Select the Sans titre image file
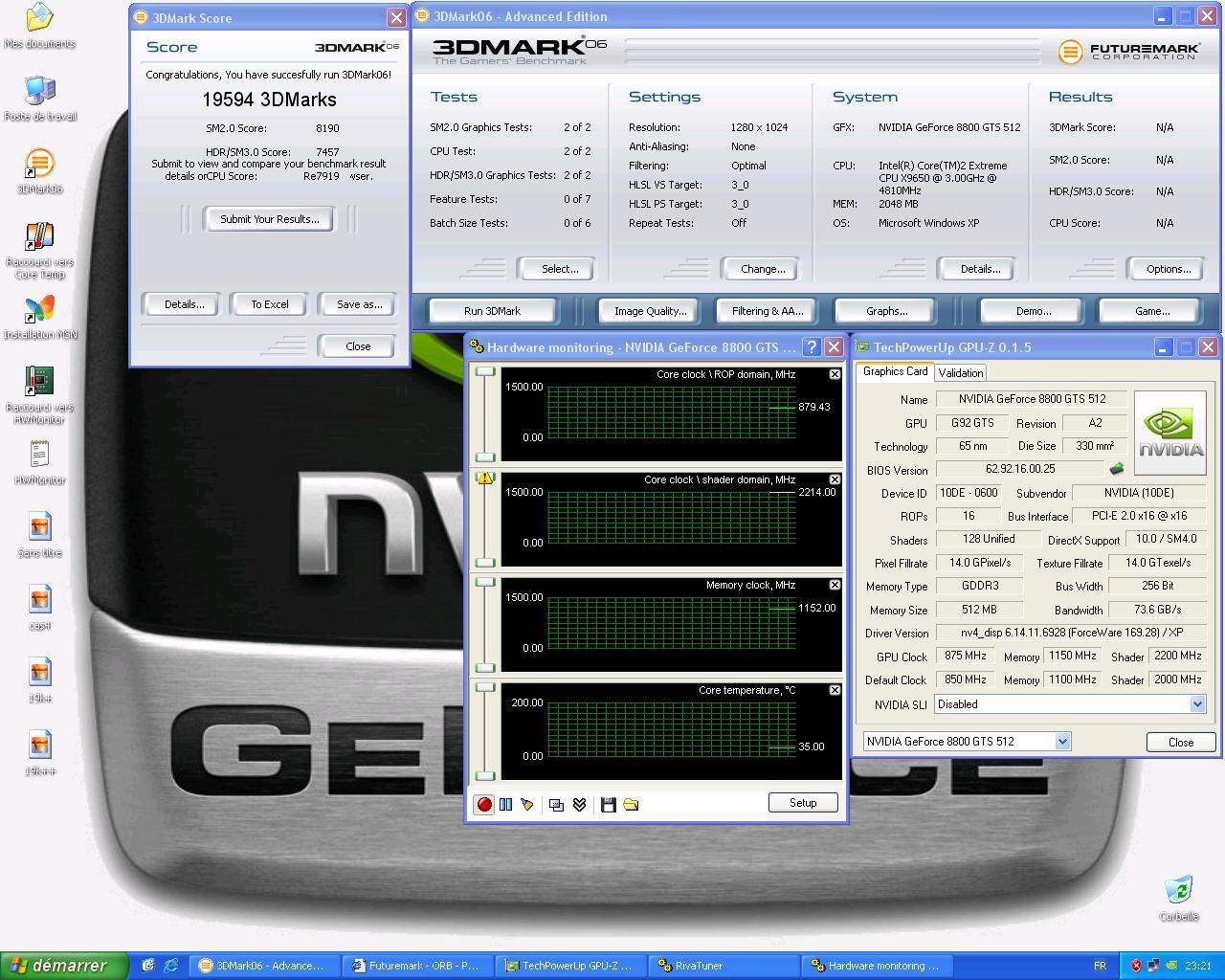This screenshot has height=980, width=1225. 39,535
